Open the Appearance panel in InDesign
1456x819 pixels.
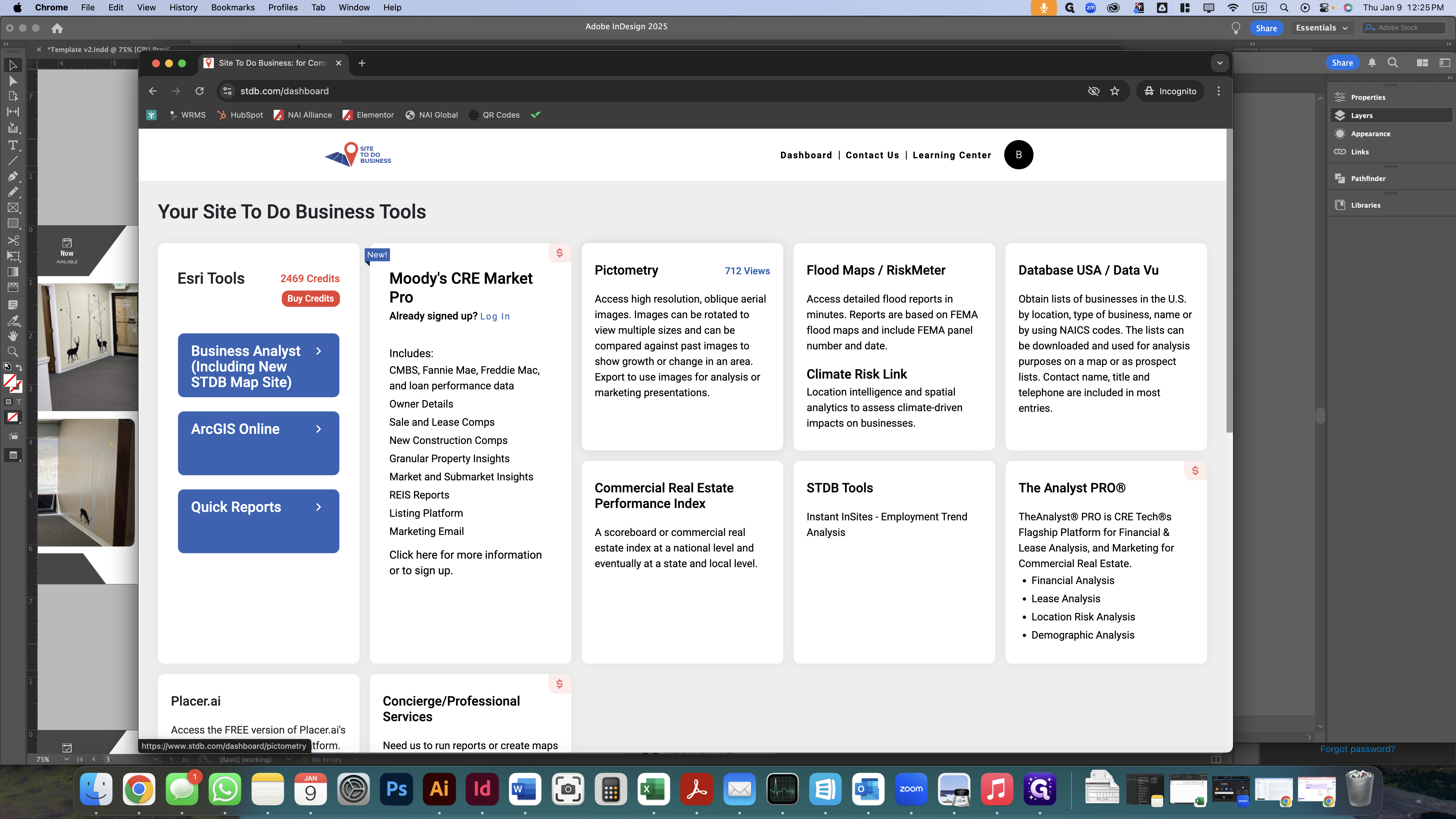tap(1391, 133)
